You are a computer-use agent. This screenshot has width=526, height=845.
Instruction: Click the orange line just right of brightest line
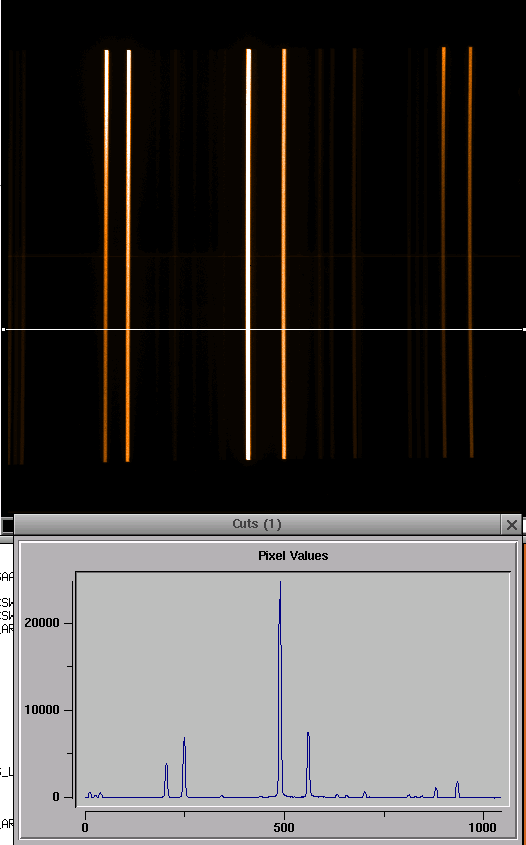pos(284,254)
